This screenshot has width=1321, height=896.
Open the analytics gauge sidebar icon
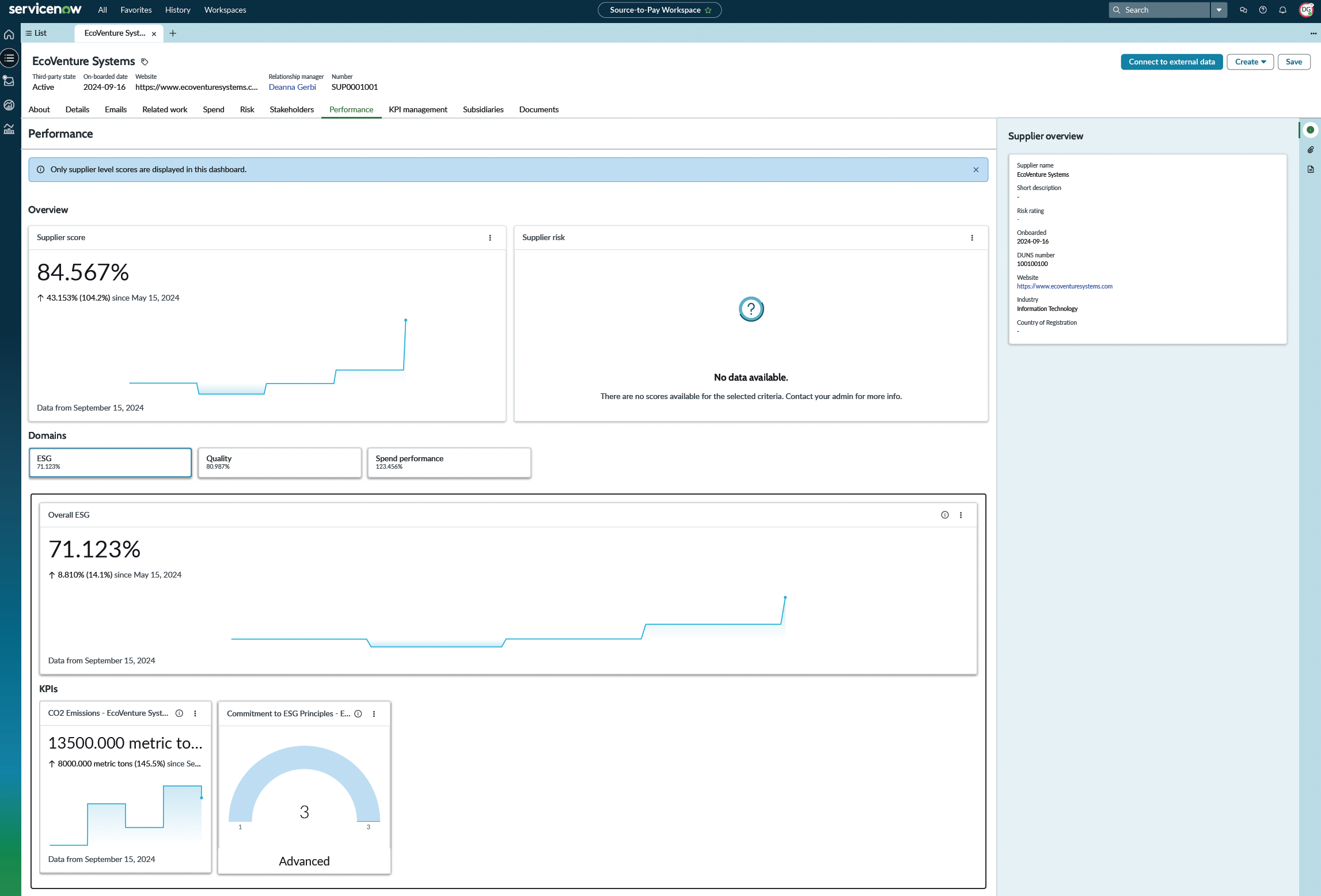pyautogui.click(x=9, y=105)
